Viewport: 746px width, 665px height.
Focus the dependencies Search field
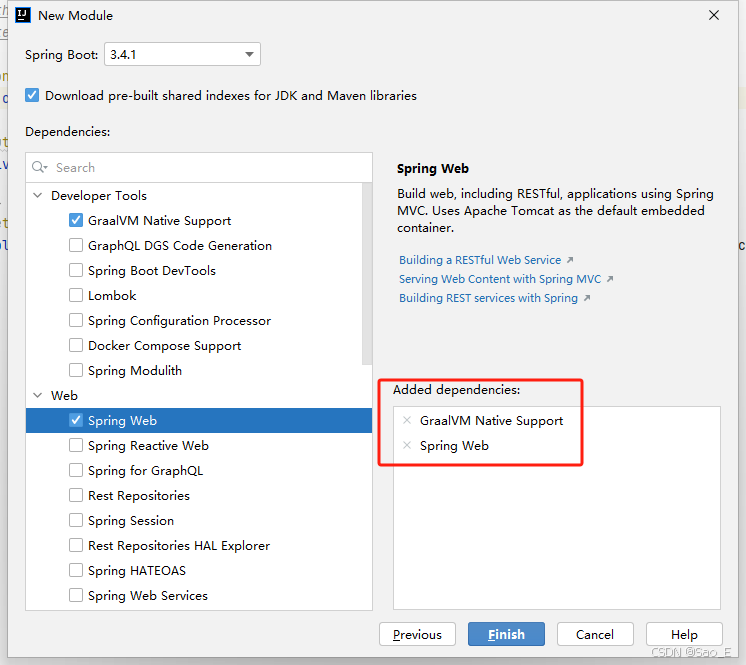tap(199, 167)
